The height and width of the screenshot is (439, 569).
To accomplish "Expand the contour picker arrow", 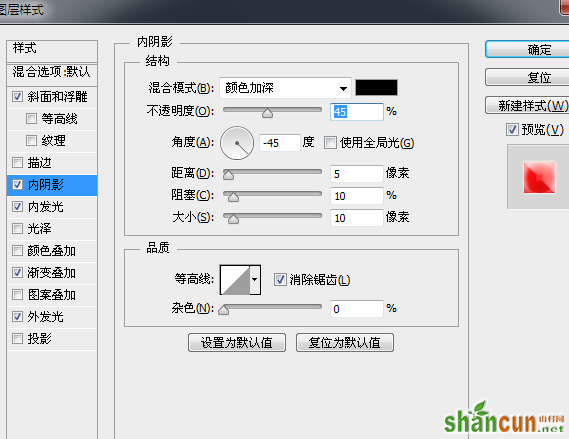I will (x=255, y=280).
